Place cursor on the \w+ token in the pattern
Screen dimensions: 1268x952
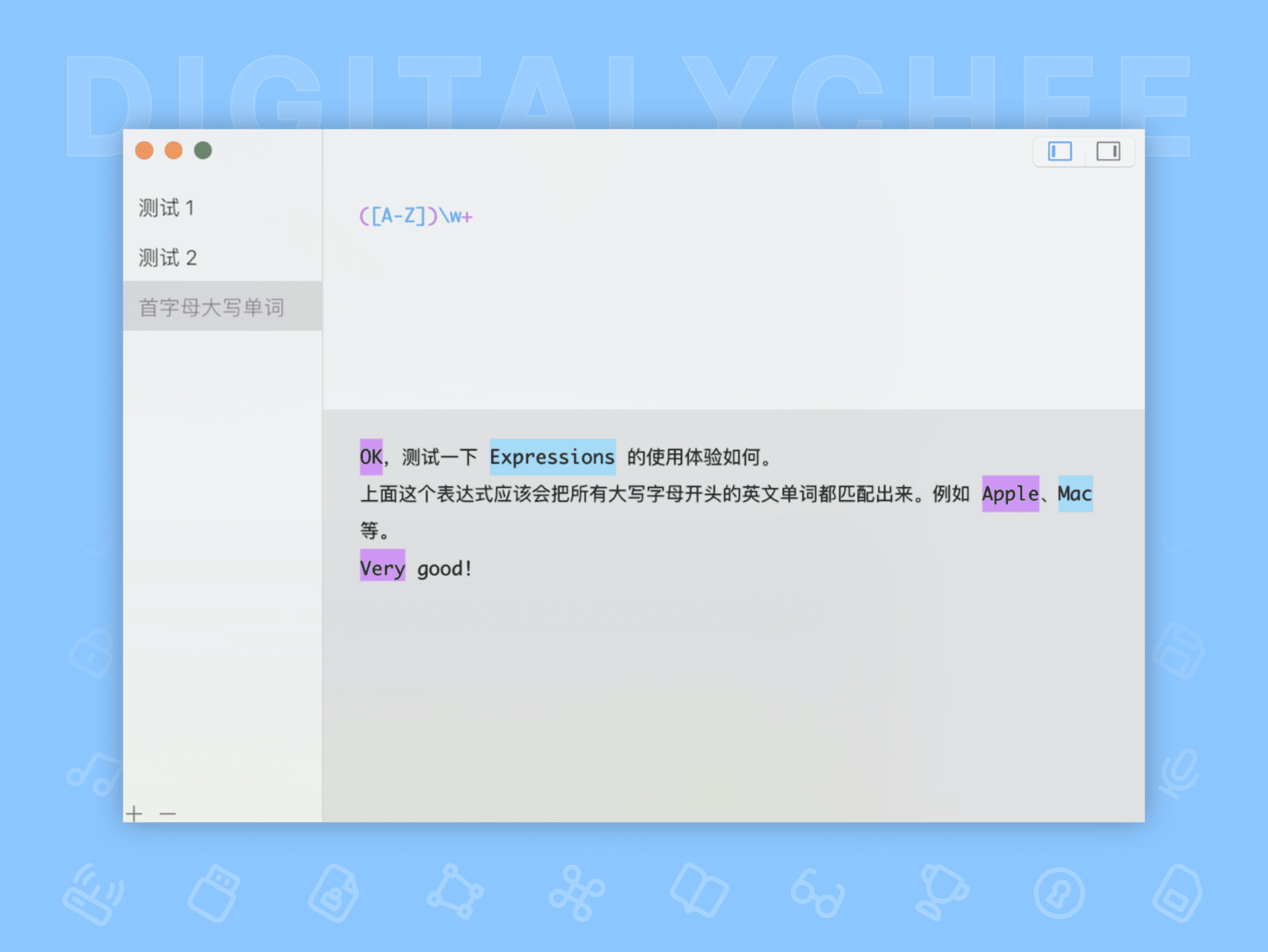[x=456, y=216]
